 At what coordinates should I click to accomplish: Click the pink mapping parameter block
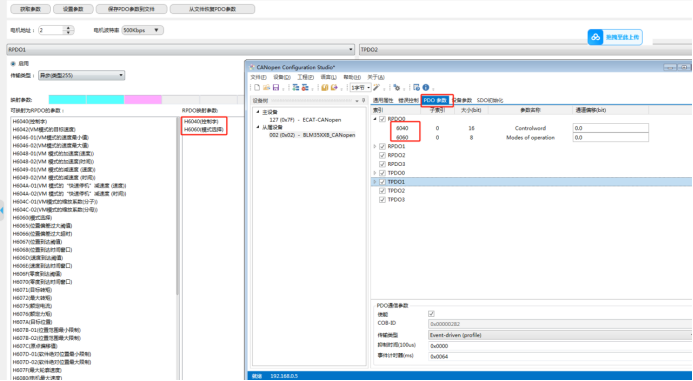[x=143, y=100]
